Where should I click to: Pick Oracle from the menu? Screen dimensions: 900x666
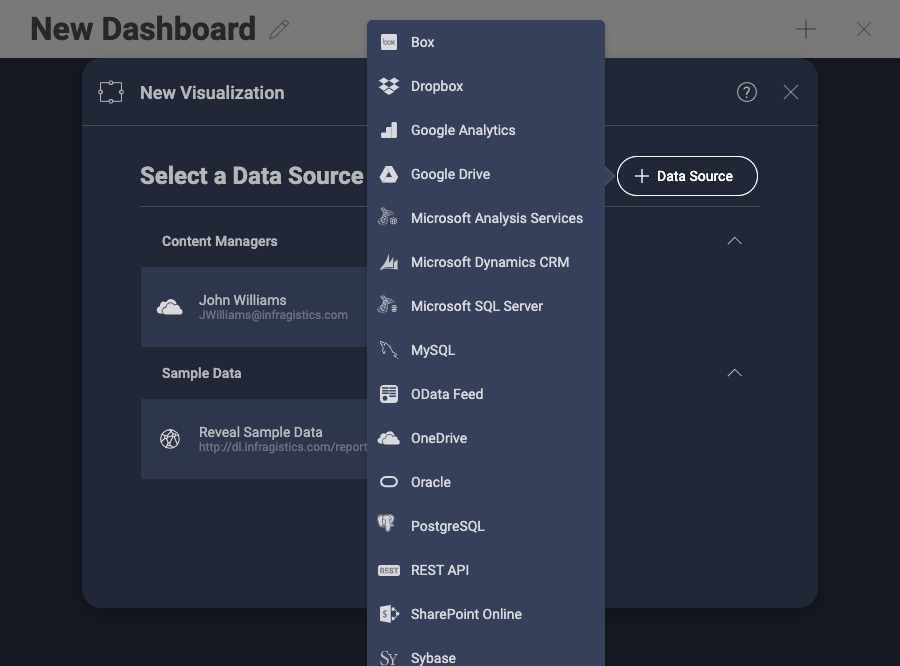tap(486, 482)
